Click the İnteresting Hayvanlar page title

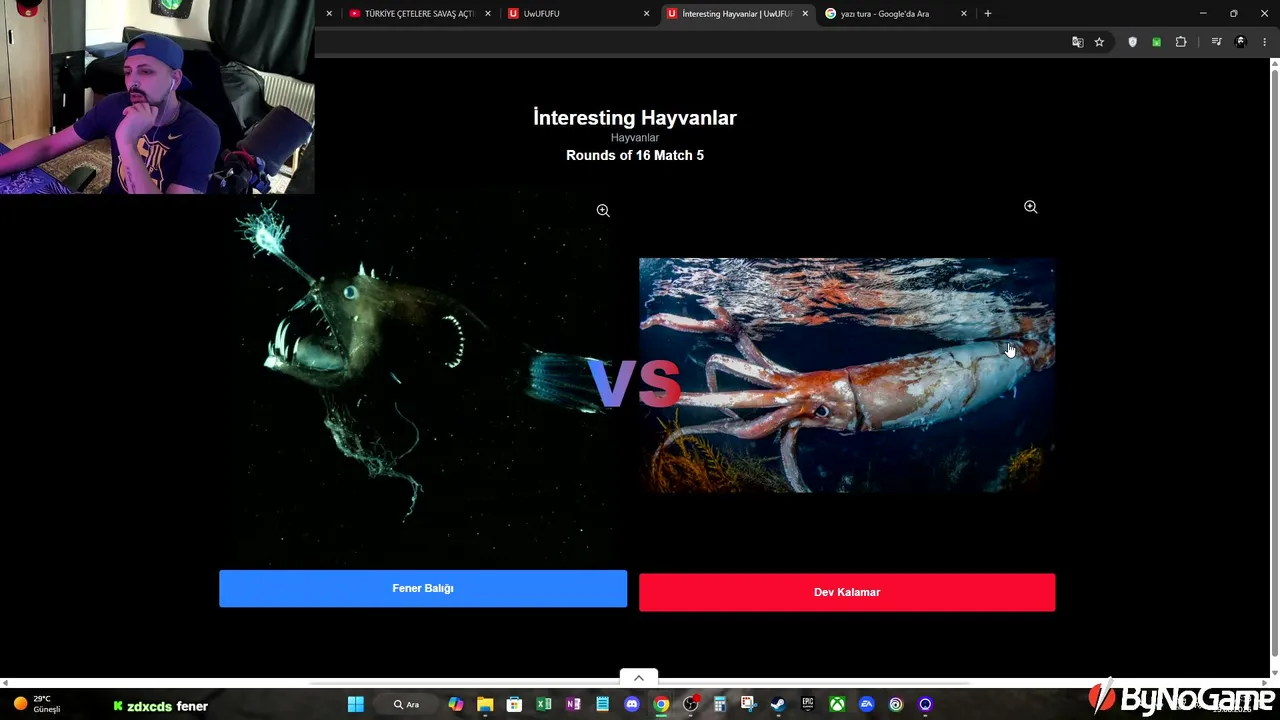[x=635, y=118]
